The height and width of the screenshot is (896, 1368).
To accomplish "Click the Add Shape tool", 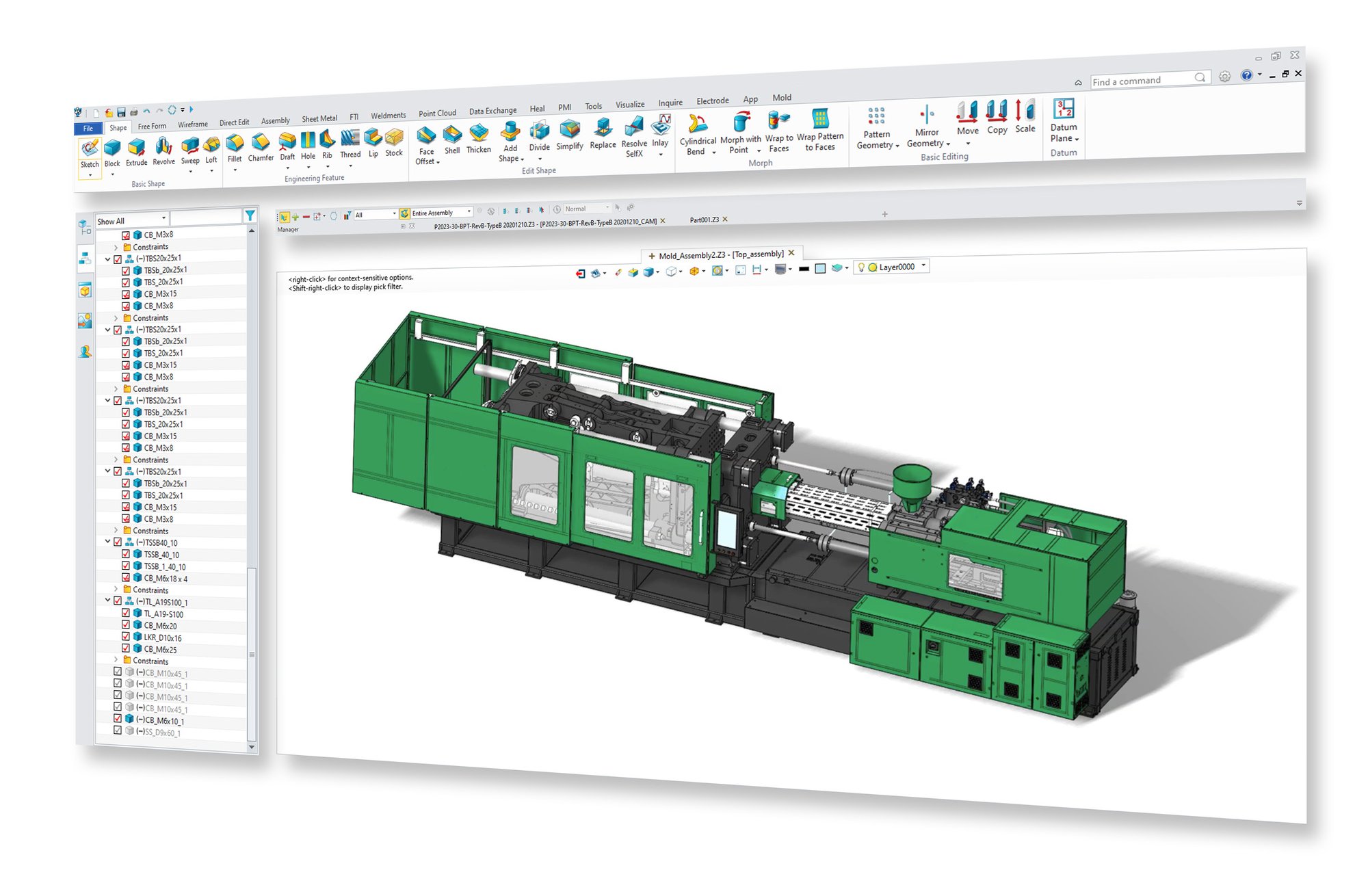I will click(x=510, y=142).
